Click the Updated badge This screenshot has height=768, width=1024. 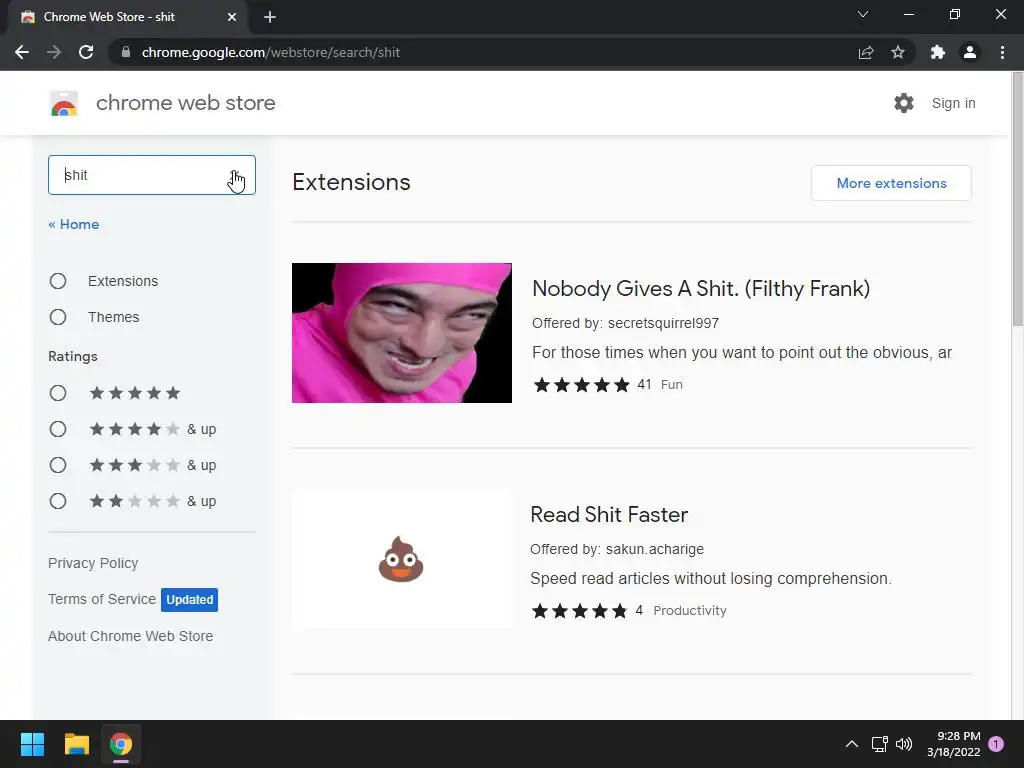coord(189,600)
